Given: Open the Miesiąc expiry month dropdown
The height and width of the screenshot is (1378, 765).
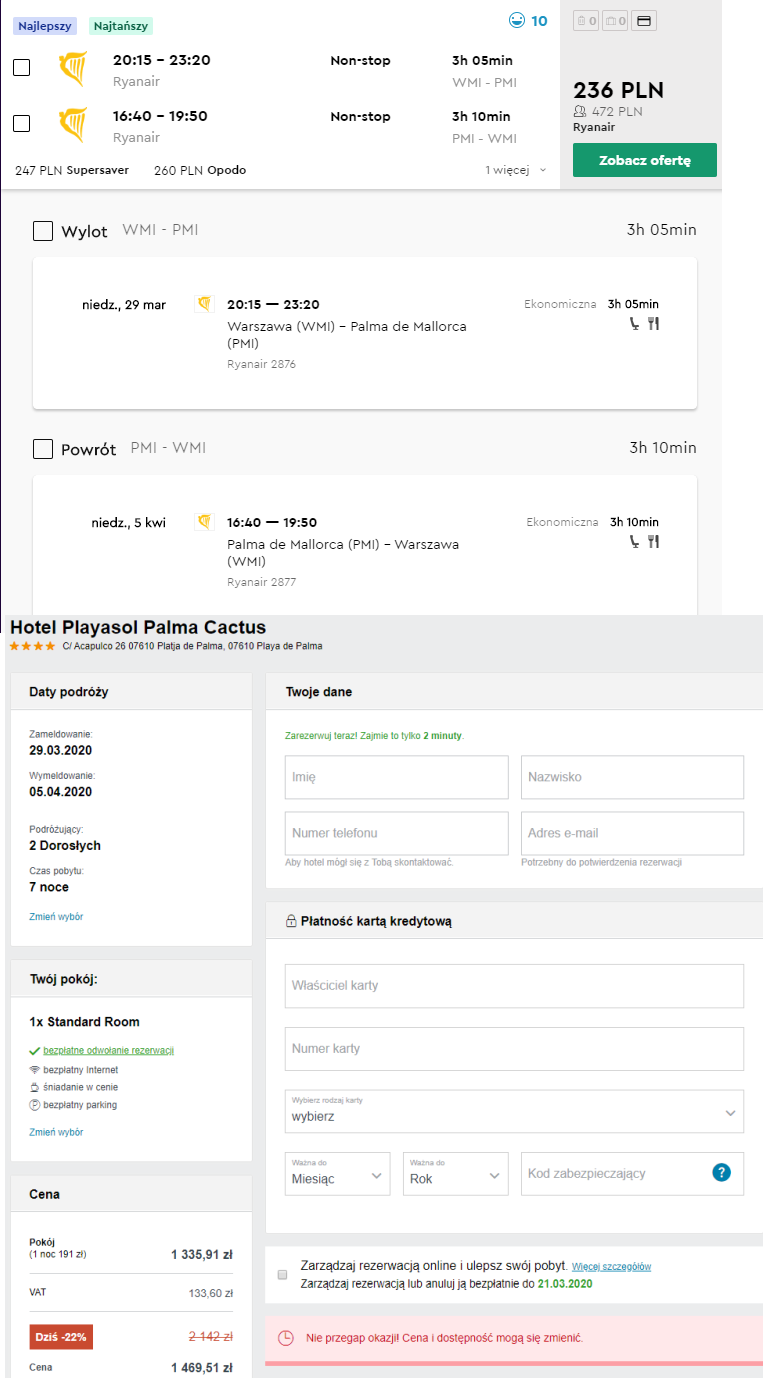Looking at the screenshot, I should pyautogui.click(x=337, y=1173).
